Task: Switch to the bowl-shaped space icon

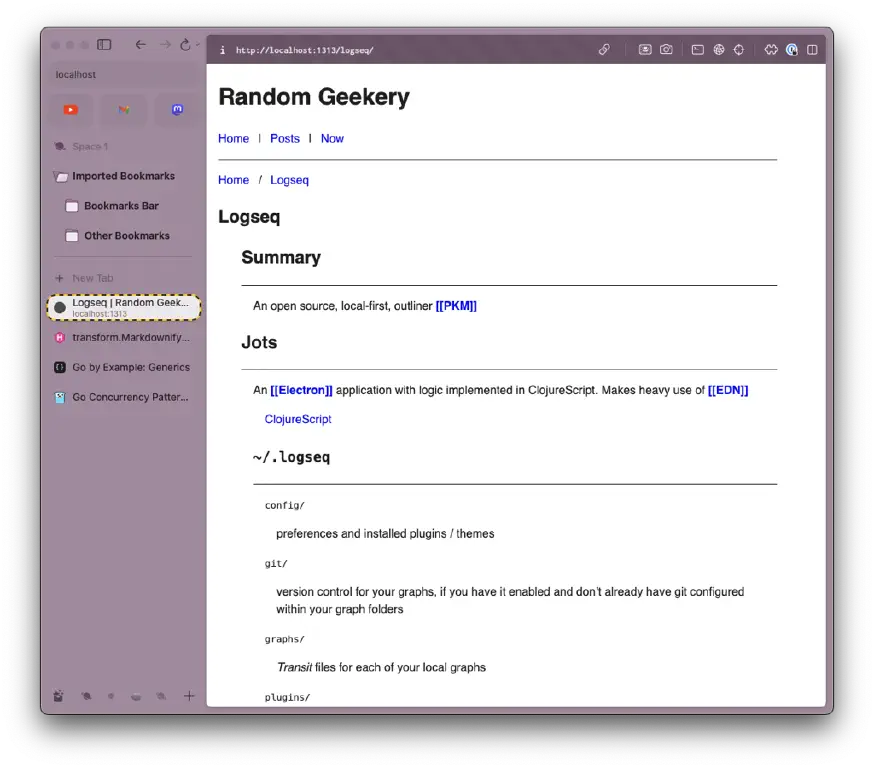Action: coord(136,696)
